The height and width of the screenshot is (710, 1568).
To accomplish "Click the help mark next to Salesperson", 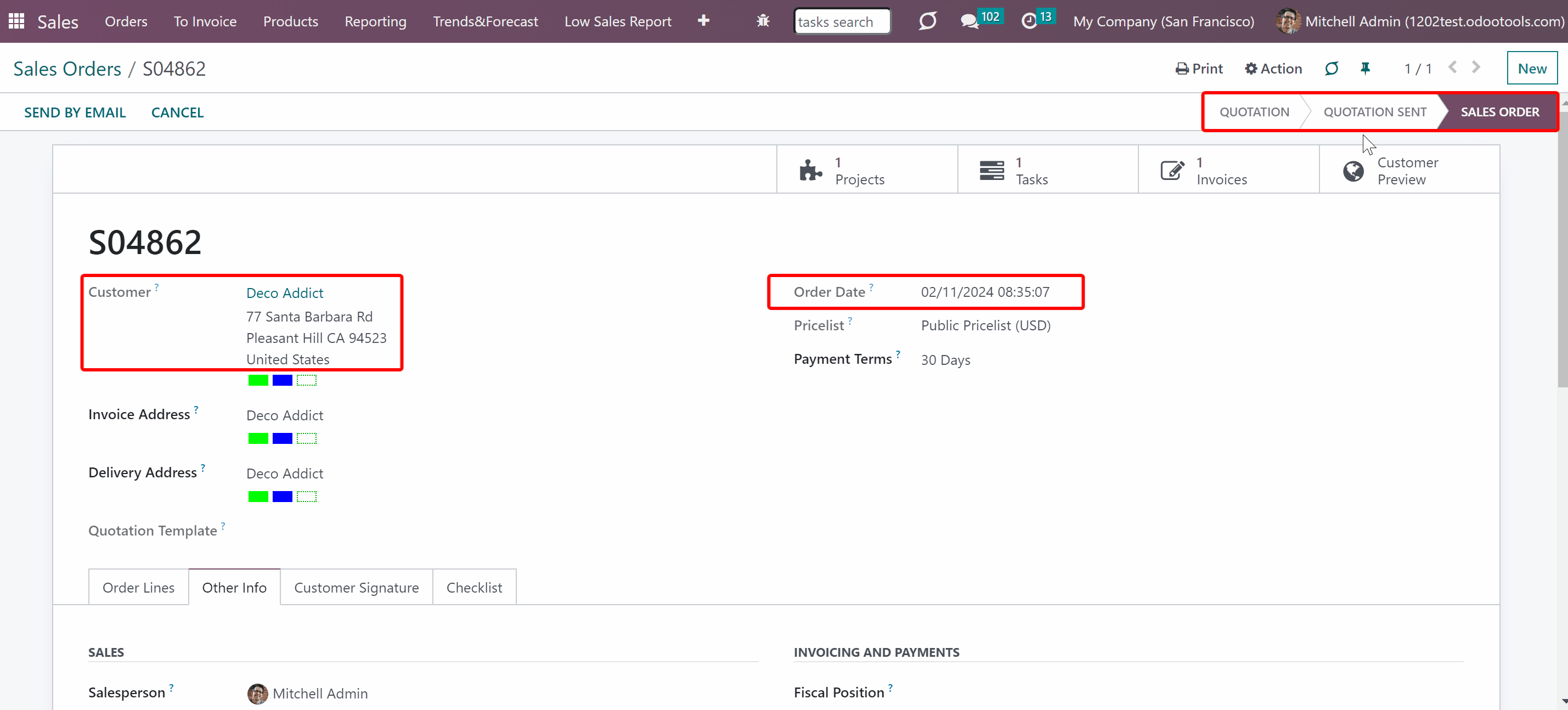I will click(x=171, y=688).
